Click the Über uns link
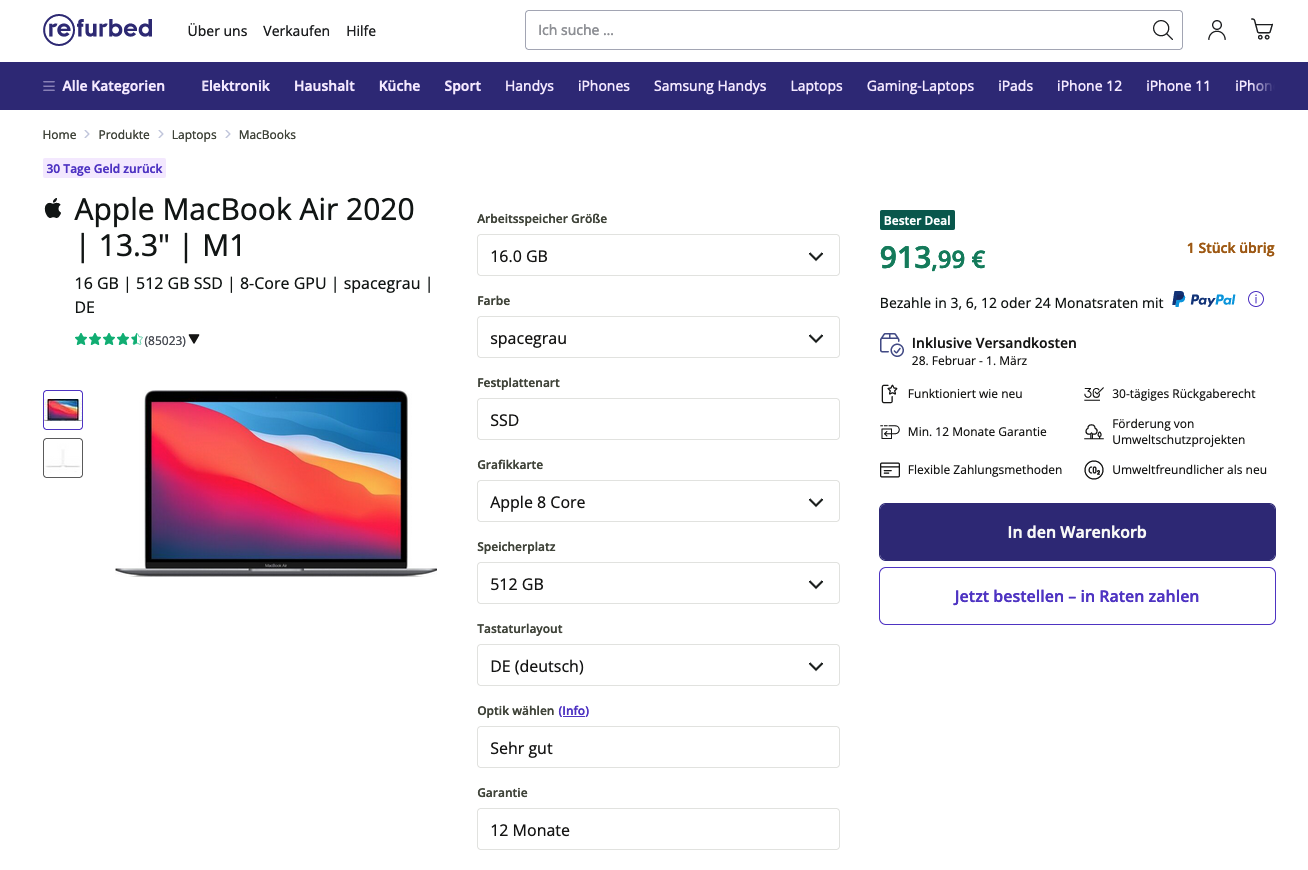The image size is (1308, 870). (217, 31)
